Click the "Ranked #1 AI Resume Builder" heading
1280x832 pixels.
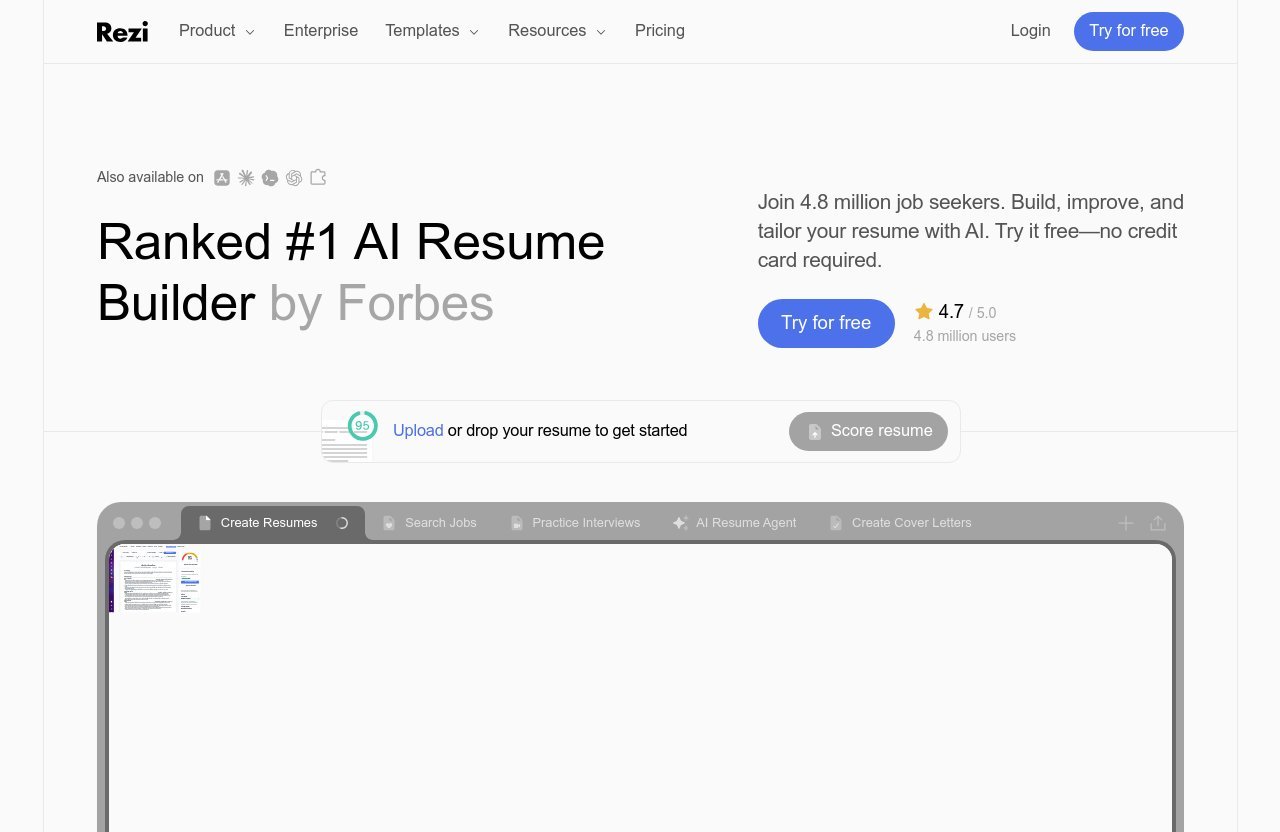[351, 272]
